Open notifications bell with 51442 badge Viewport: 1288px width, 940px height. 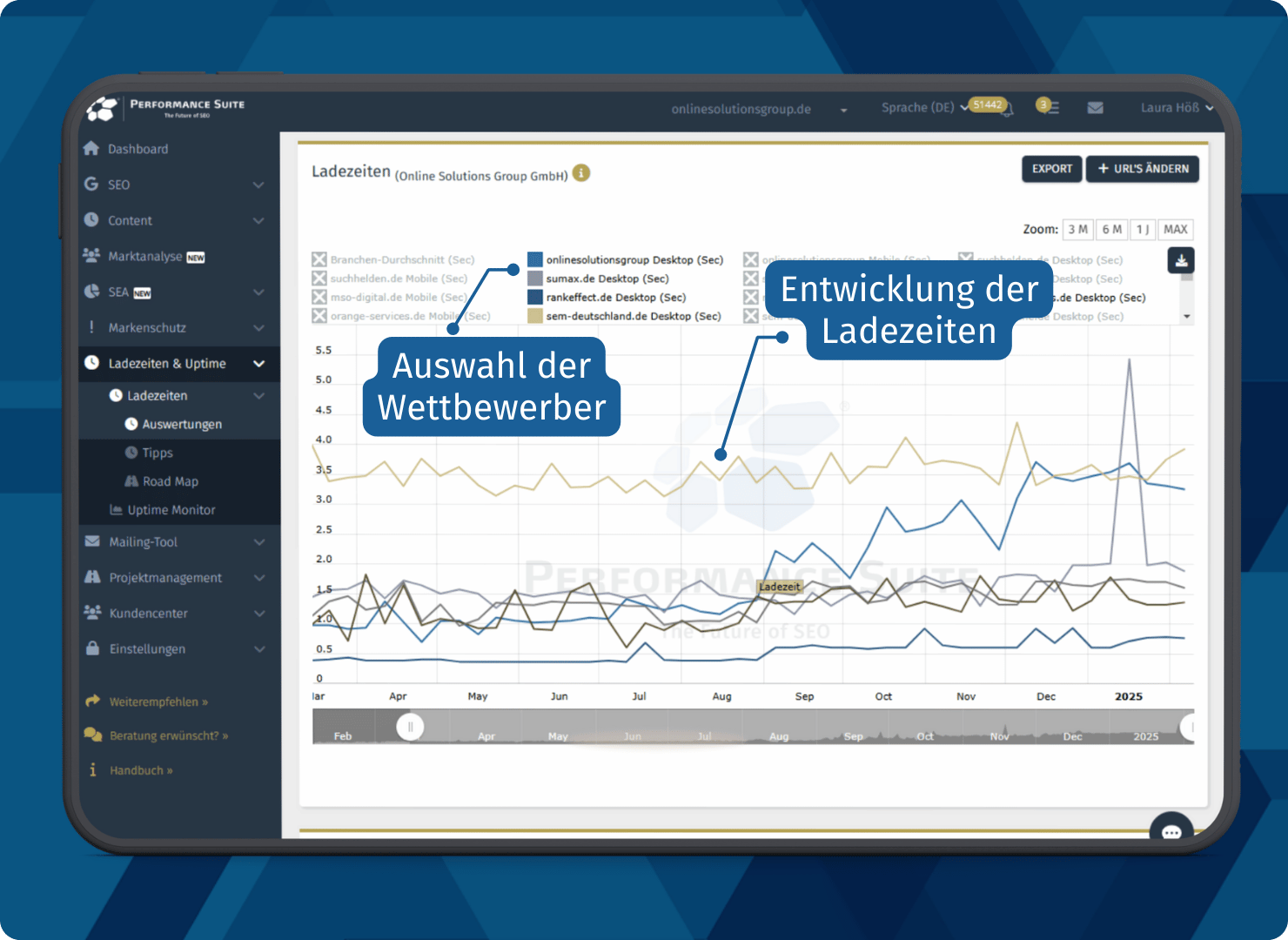992,107
